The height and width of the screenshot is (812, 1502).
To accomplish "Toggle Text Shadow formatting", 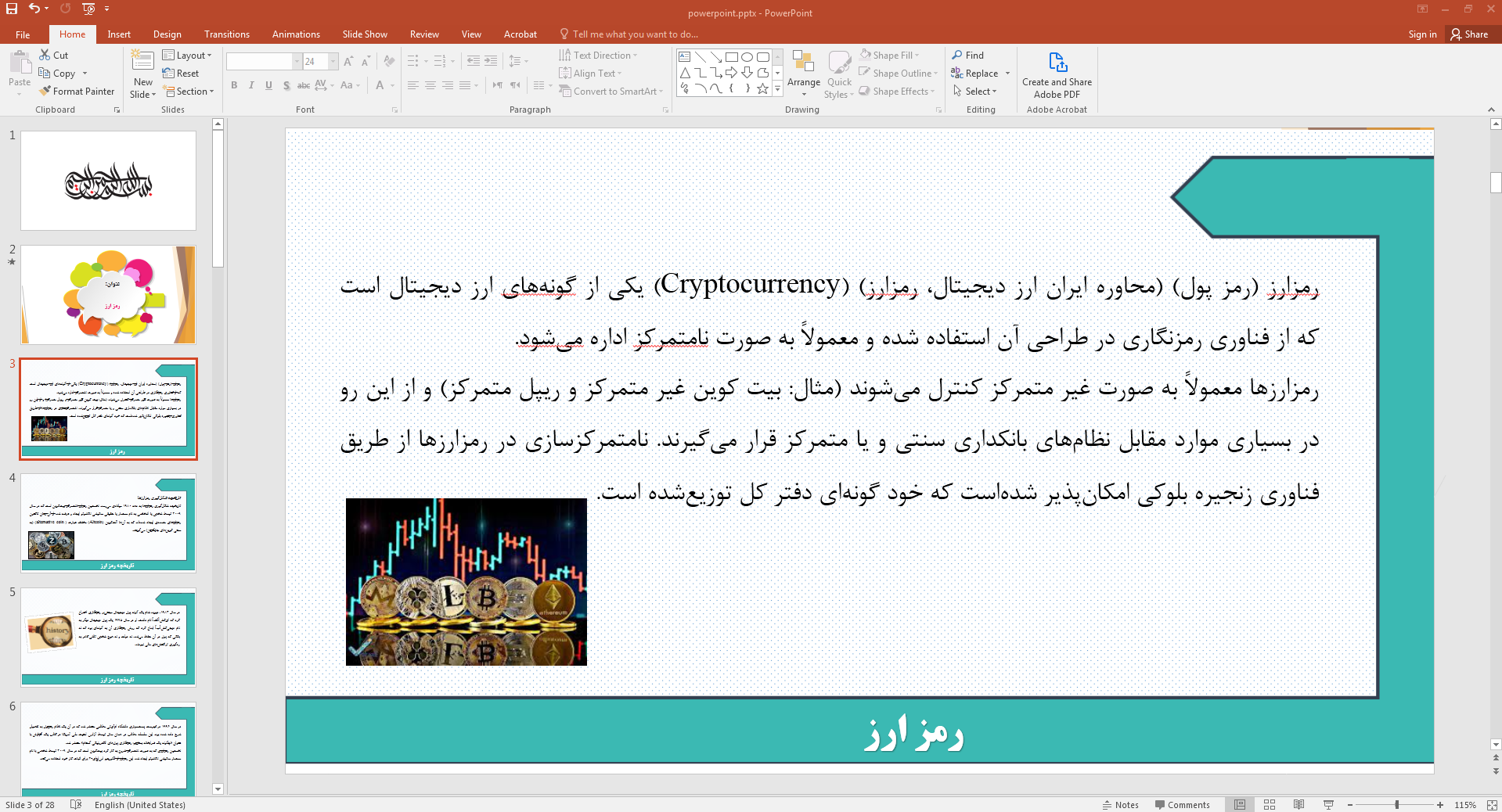I will point(286,85).
